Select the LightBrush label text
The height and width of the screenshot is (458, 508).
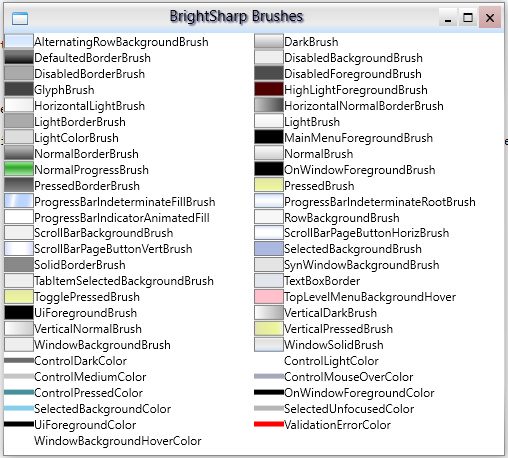point(312,122)
